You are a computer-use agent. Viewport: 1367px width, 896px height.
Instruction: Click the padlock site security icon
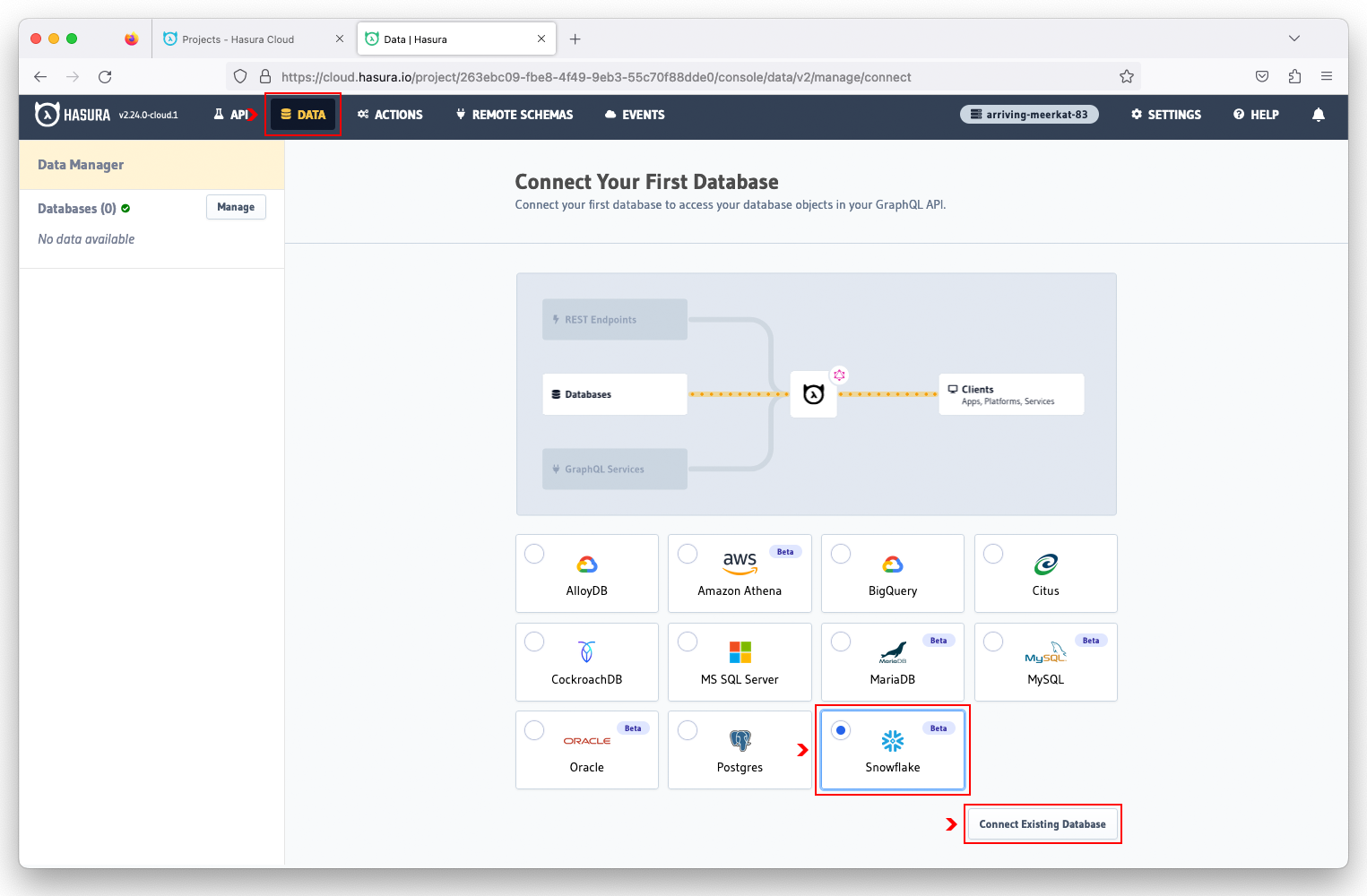[265, 77]
